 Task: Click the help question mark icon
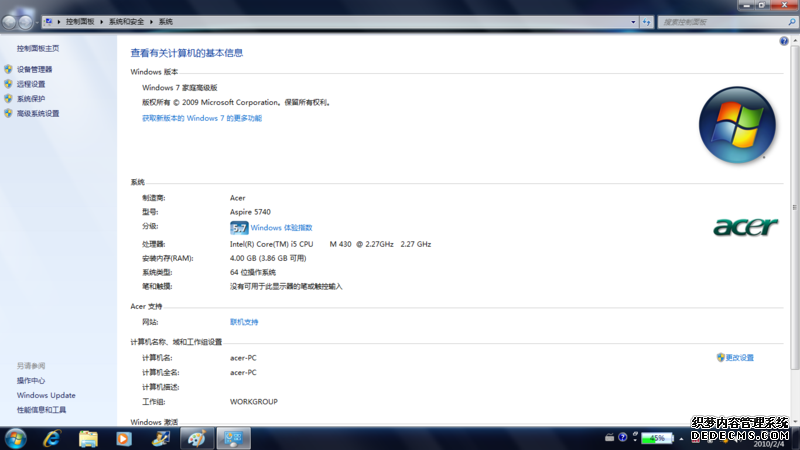click(x=784, y=41)
